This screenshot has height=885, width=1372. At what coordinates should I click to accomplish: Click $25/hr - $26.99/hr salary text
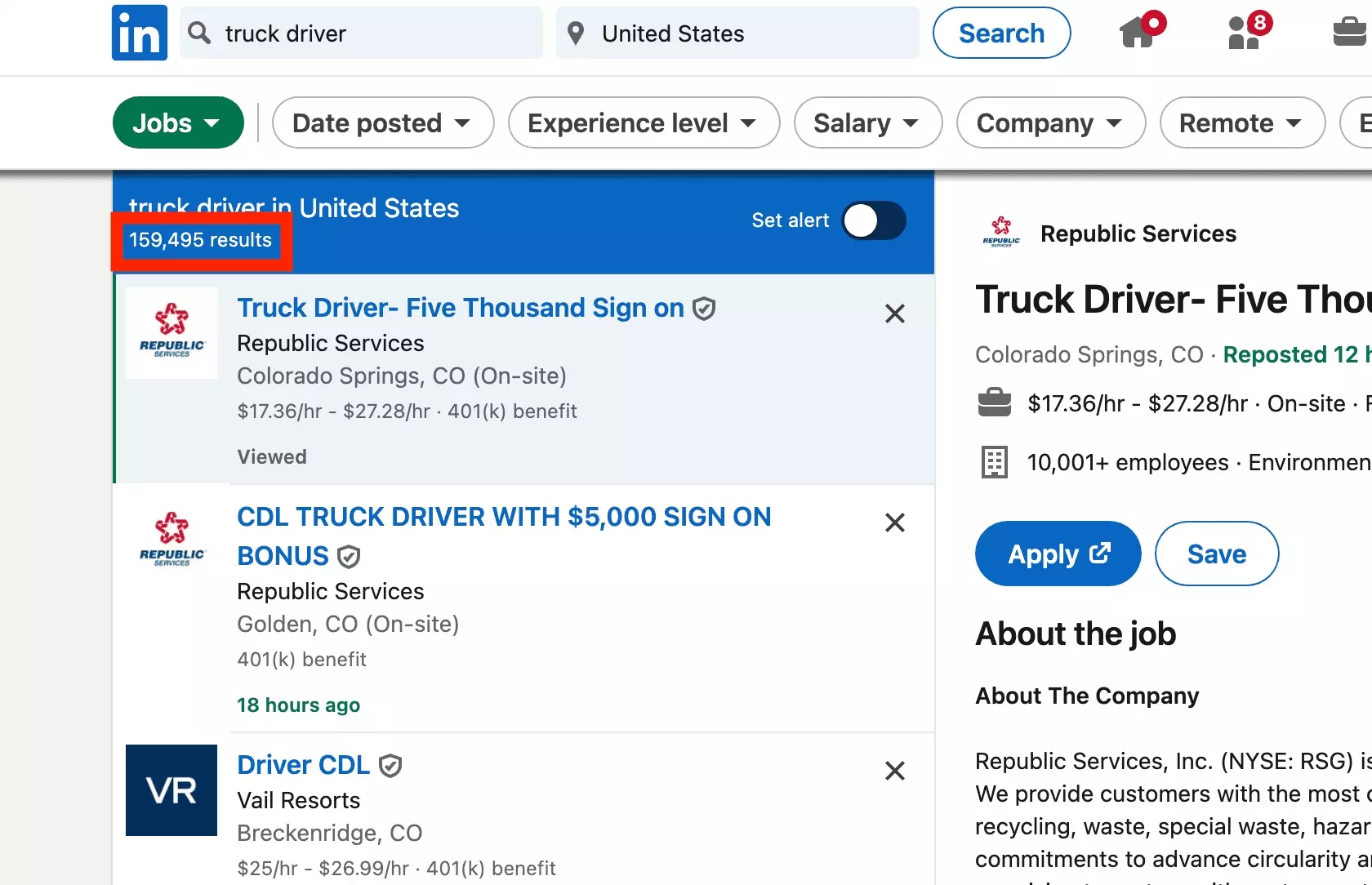tap(323, 868)
